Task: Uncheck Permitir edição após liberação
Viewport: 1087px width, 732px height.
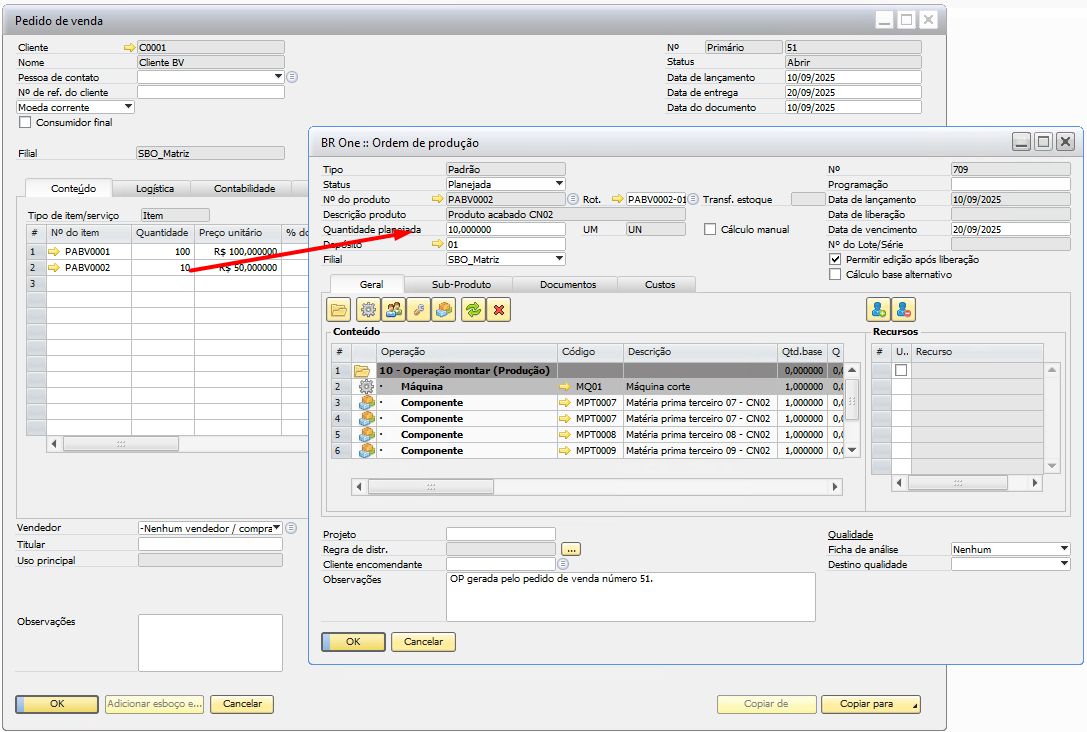Action: [x=836, y=259]
